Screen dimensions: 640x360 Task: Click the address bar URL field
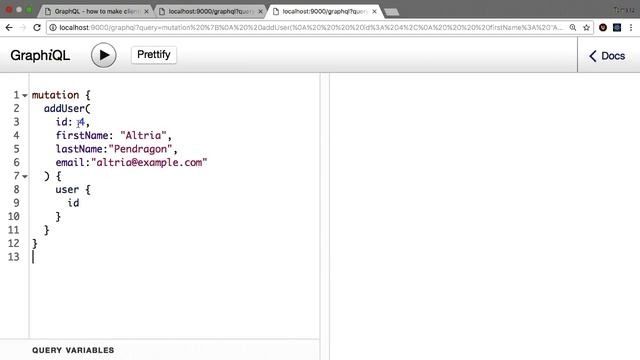tap(311, 27)
